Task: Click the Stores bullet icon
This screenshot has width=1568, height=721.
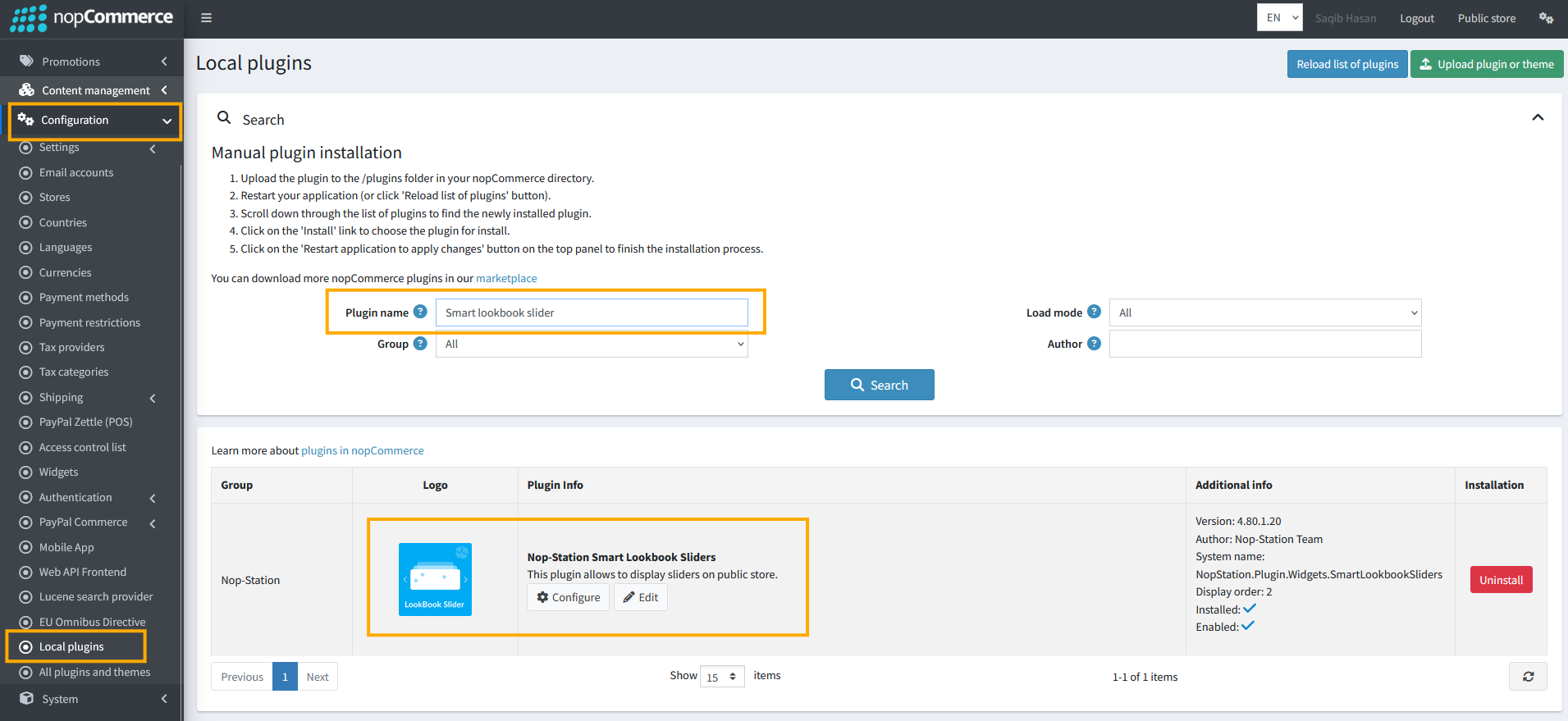Action: point(25,198)
